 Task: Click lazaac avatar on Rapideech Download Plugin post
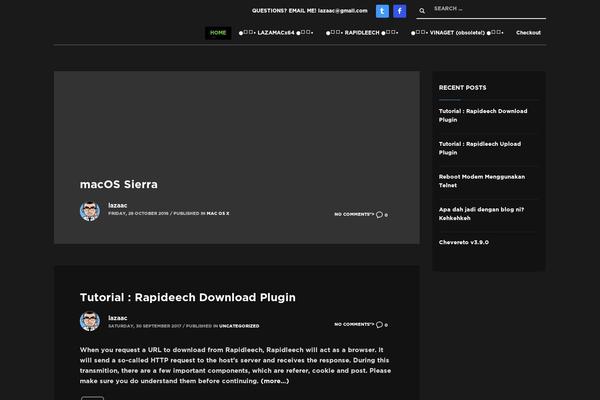(90, 321)
